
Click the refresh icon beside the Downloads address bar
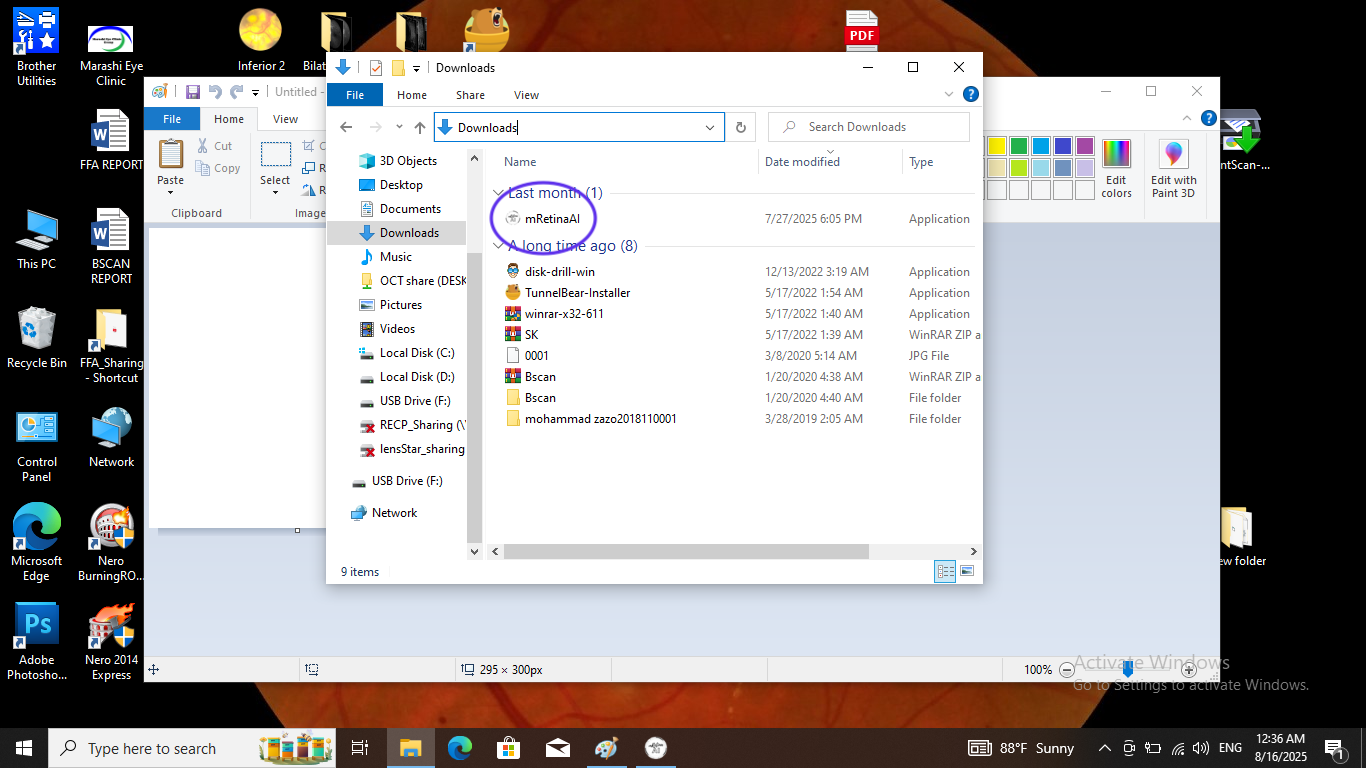tap(740, 127)
